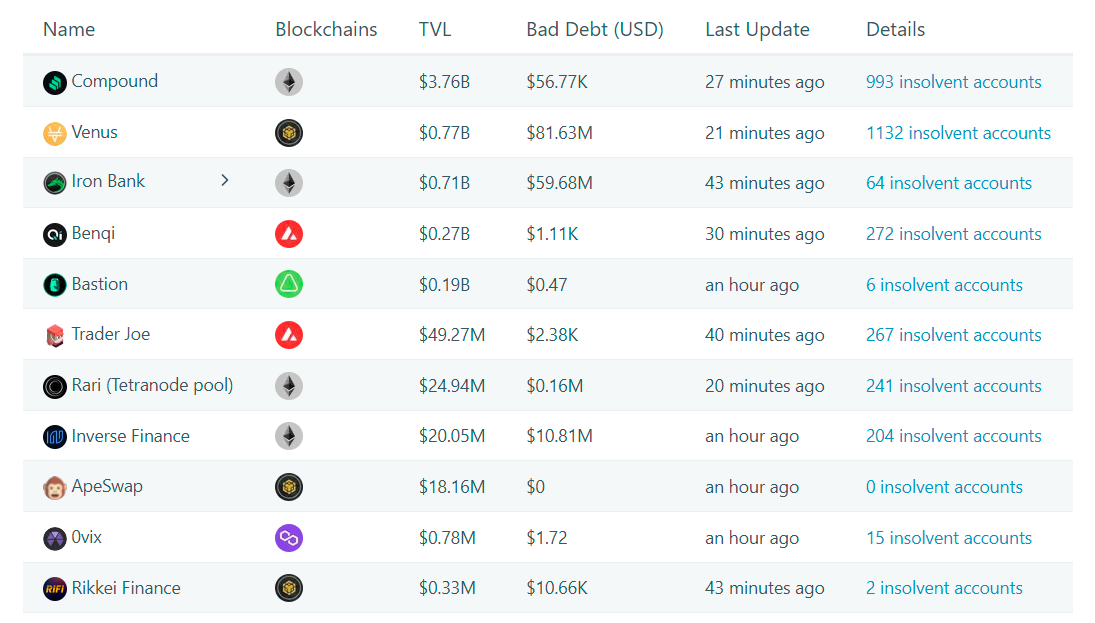Image resolution: width=1095 pixels, height=623 pixels.
Task: Sort by the Last Update column header
Action: [757, 29]
